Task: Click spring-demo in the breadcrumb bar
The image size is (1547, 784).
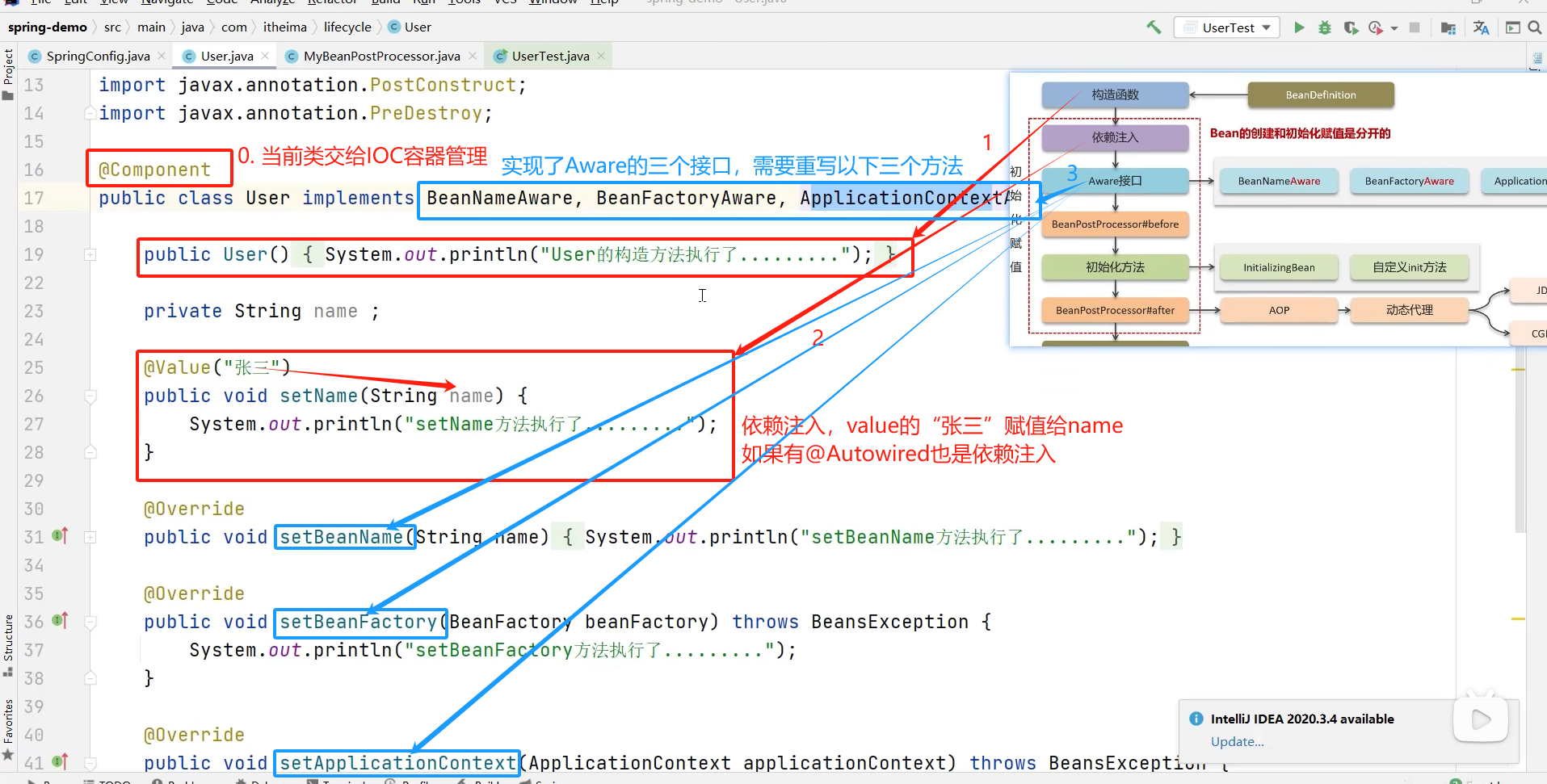Action: tap(47, 27)
